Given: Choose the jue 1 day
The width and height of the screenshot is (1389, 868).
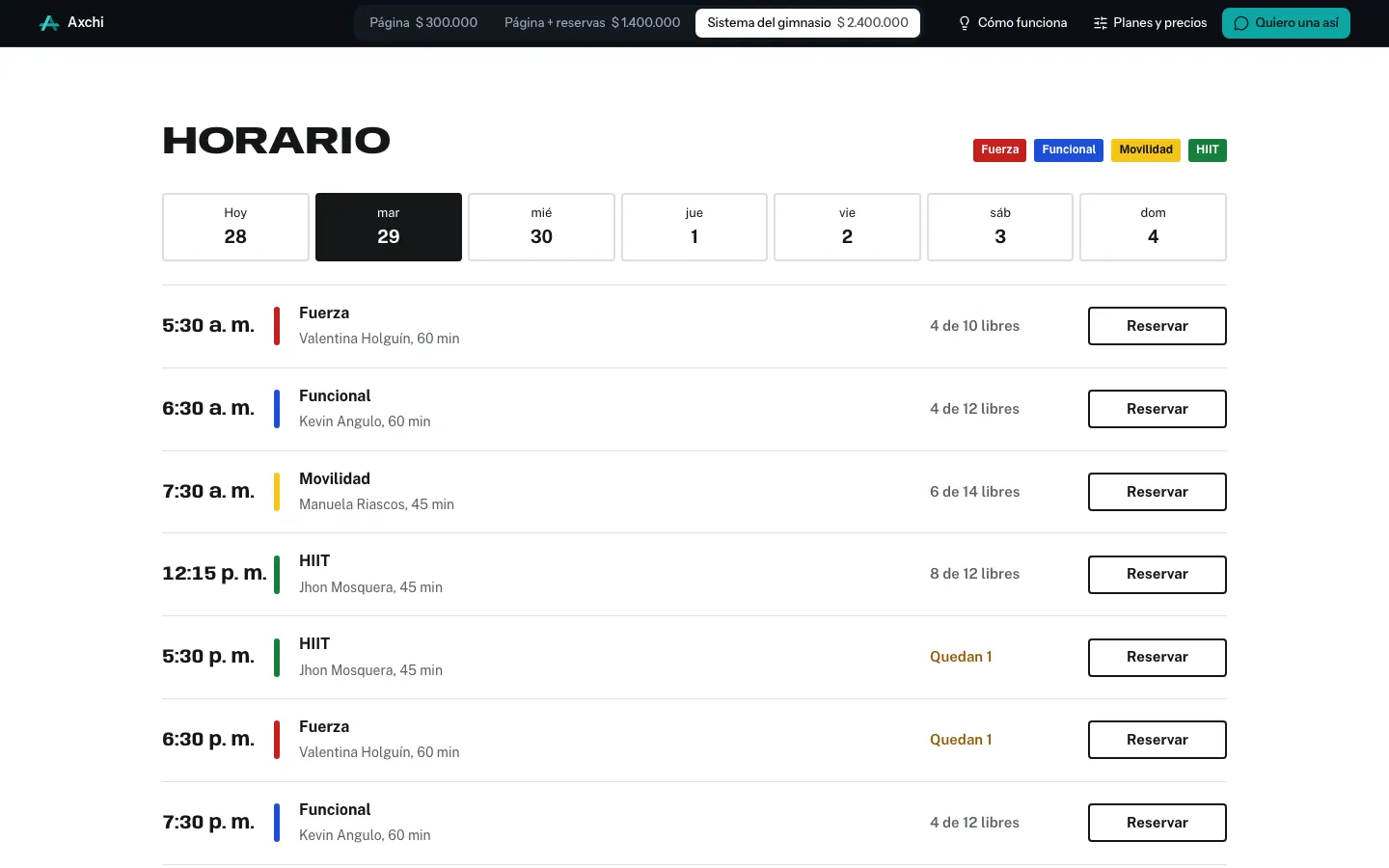Looking at the screenshot, I should pos(694,227).
